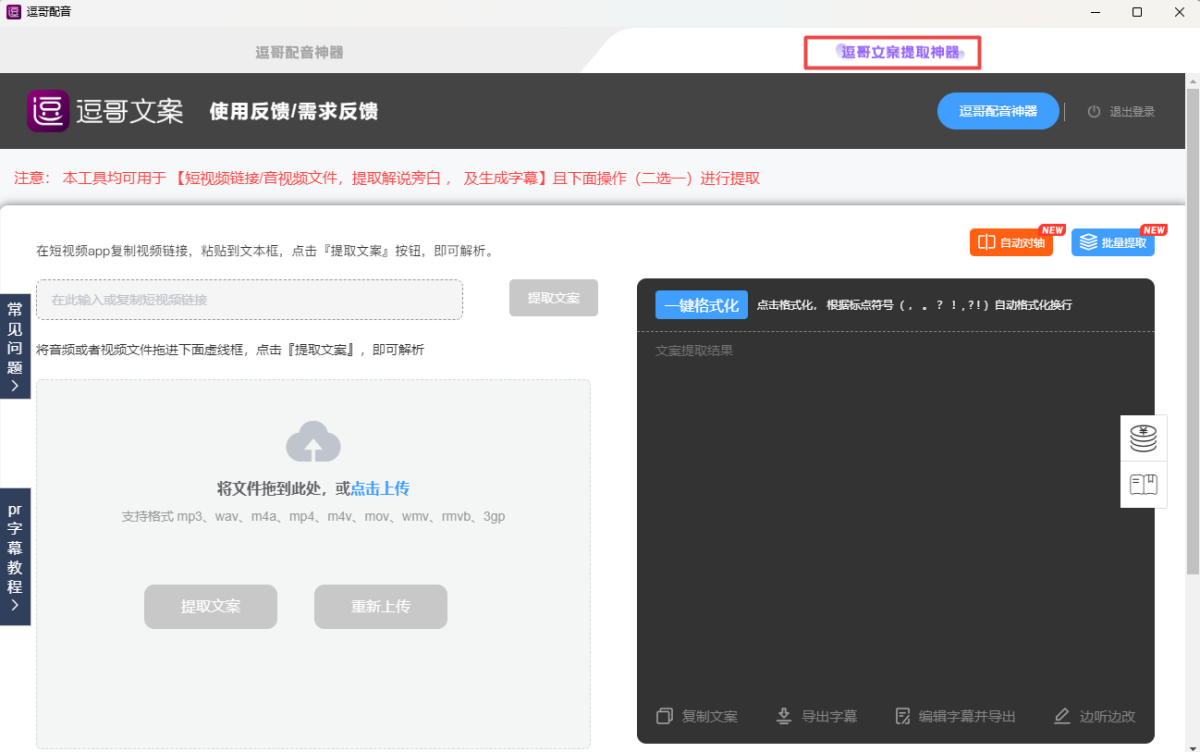Open the 批量提取 feature
This screenshot has height=752, width=1200.
pyautogui.click(x=1113, y=242)
